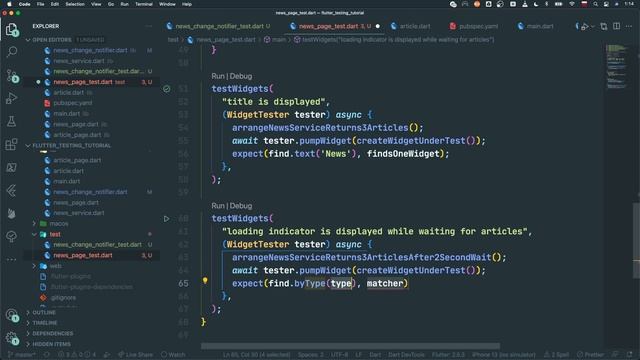Viewport: 640px width, 360px height.
Task: Click the matcher placeholder in line 65
Action: [385, 283]
